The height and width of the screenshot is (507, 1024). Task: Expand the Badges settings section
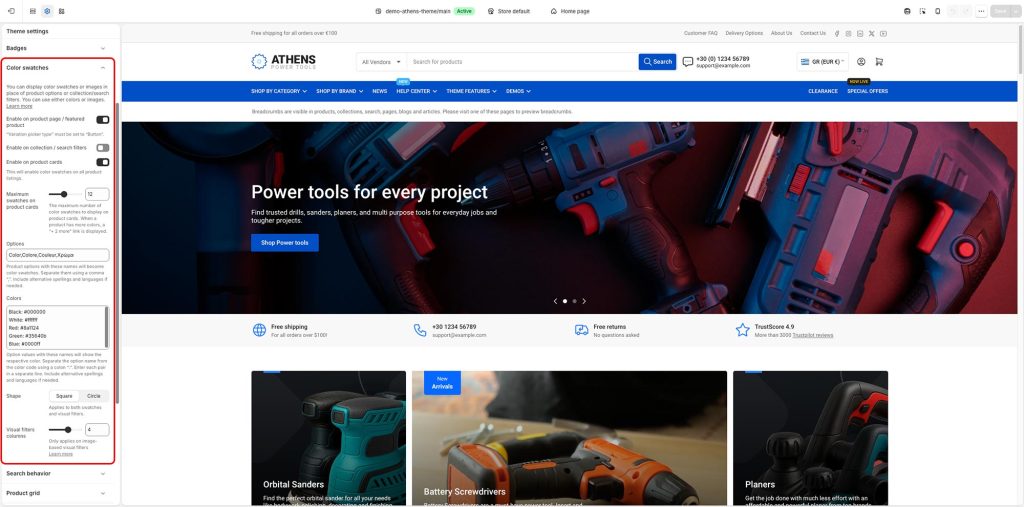[56, 48]
